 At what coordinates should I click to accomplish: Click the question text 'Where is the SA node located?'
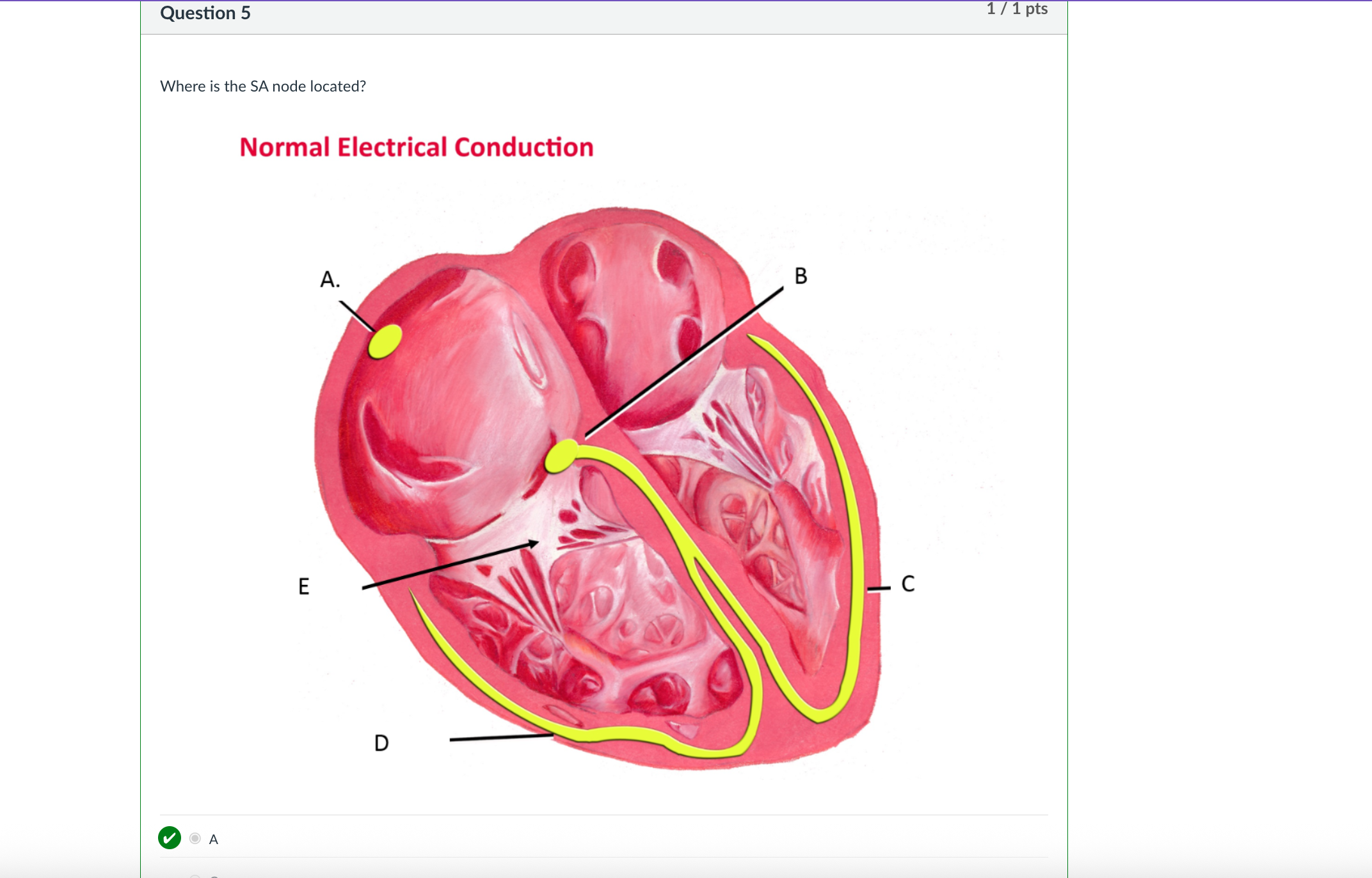(x=262, y=86)
